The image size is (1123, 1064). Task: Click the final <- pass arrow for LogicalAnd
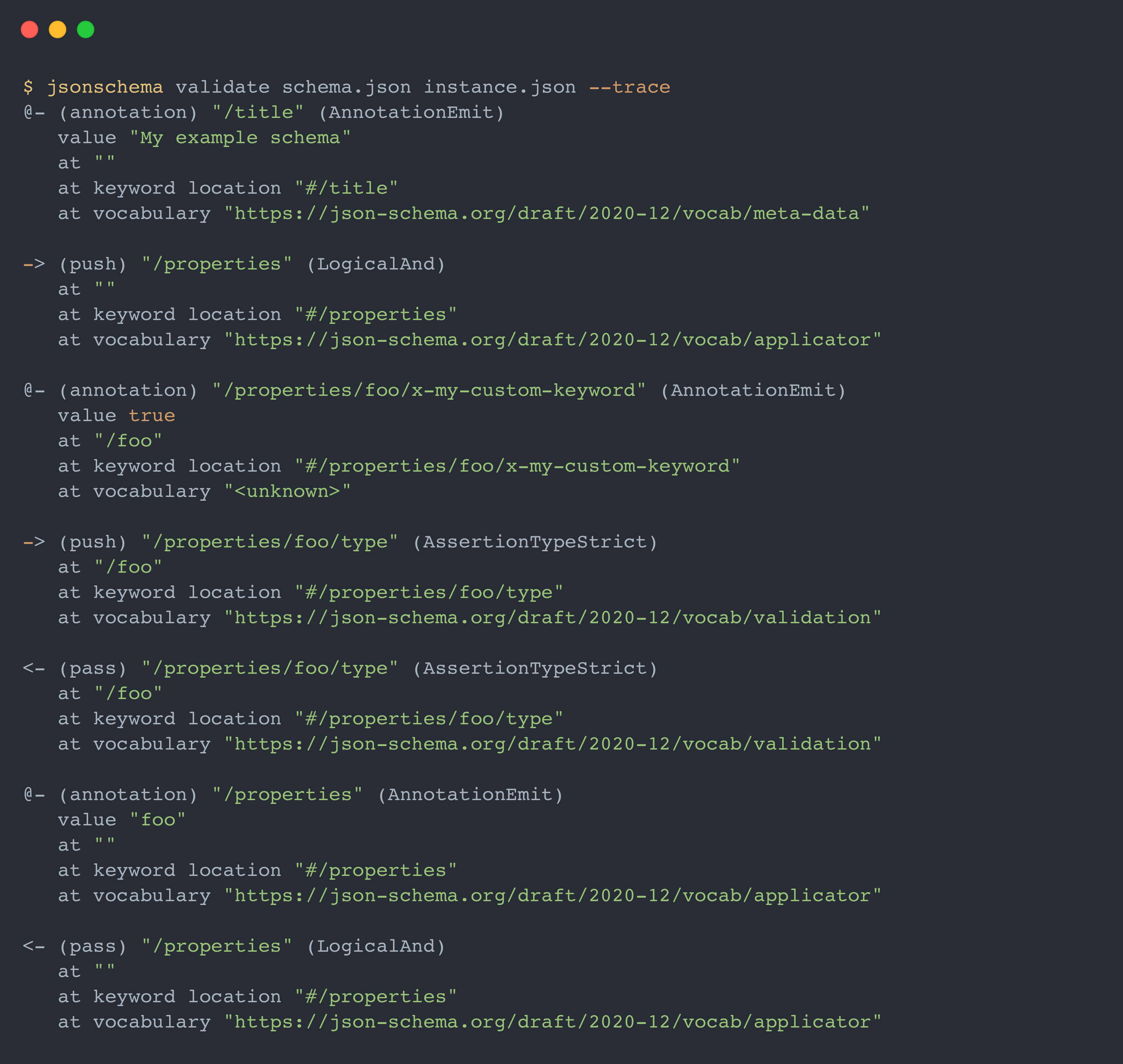point(34,946)
